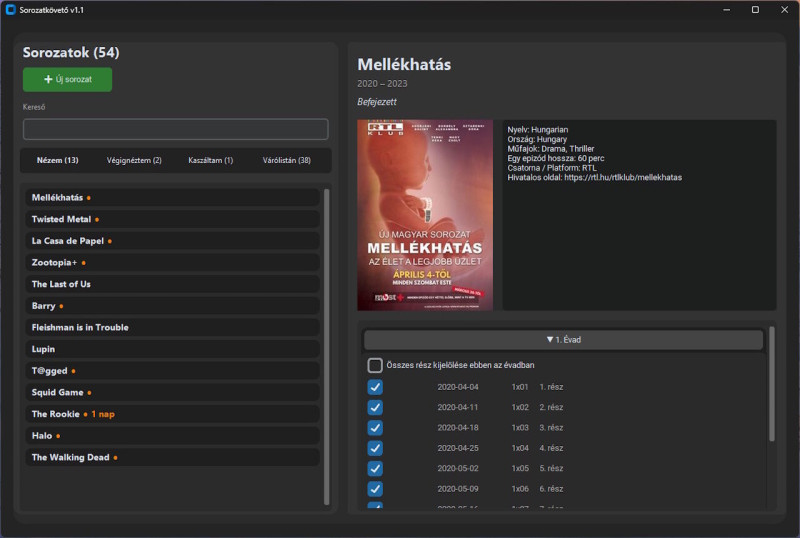Select the Zootopia+ entry
Screen dimensions: 800x538
click(172, 263)
